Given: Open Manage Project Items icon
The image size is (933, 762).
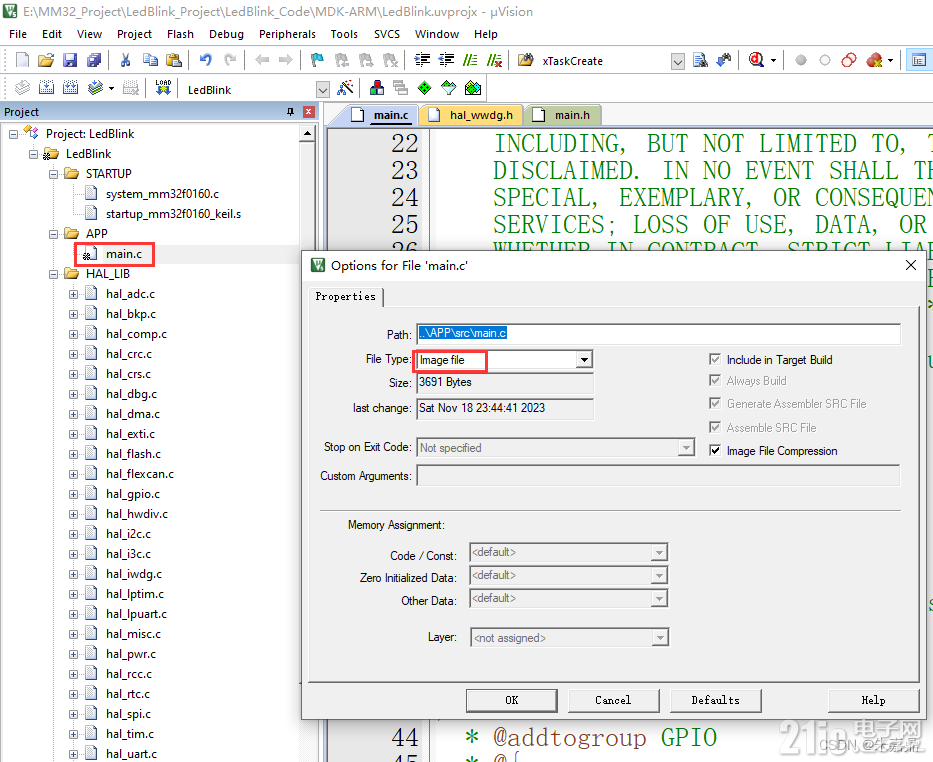Looking at the screenshot, I should coord(377,89).
